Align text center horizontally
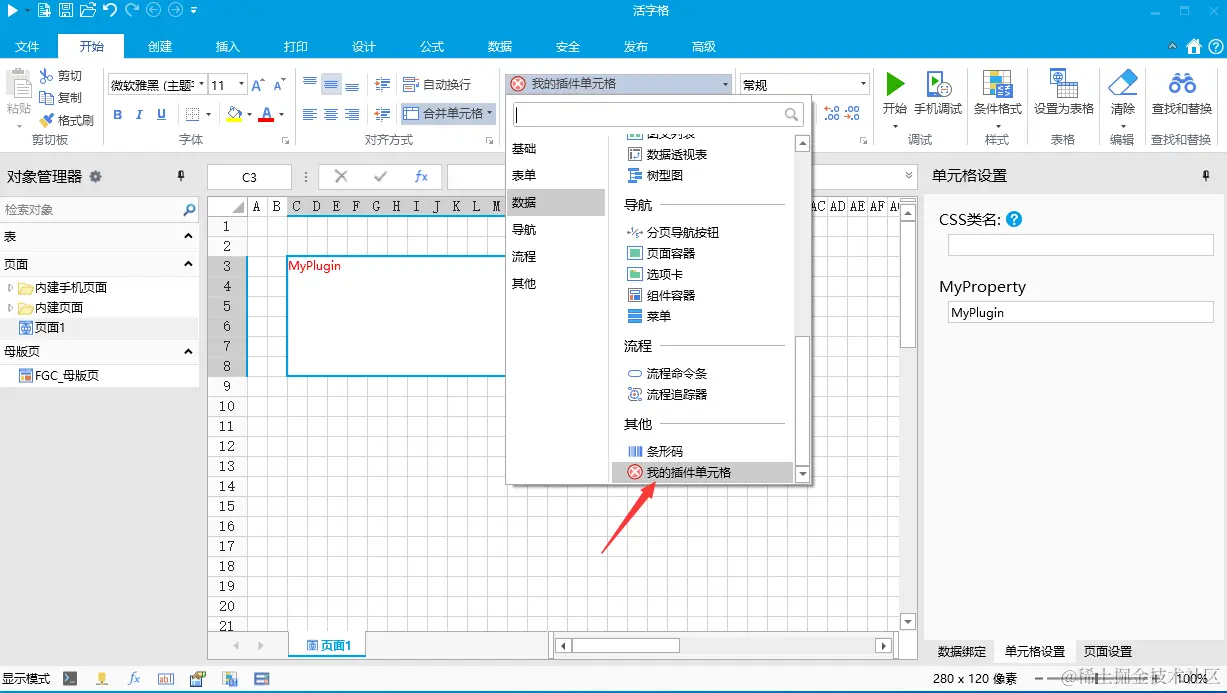Image resolution: width=1227 pixels, height=693 pixels. [x=331, y=114]
